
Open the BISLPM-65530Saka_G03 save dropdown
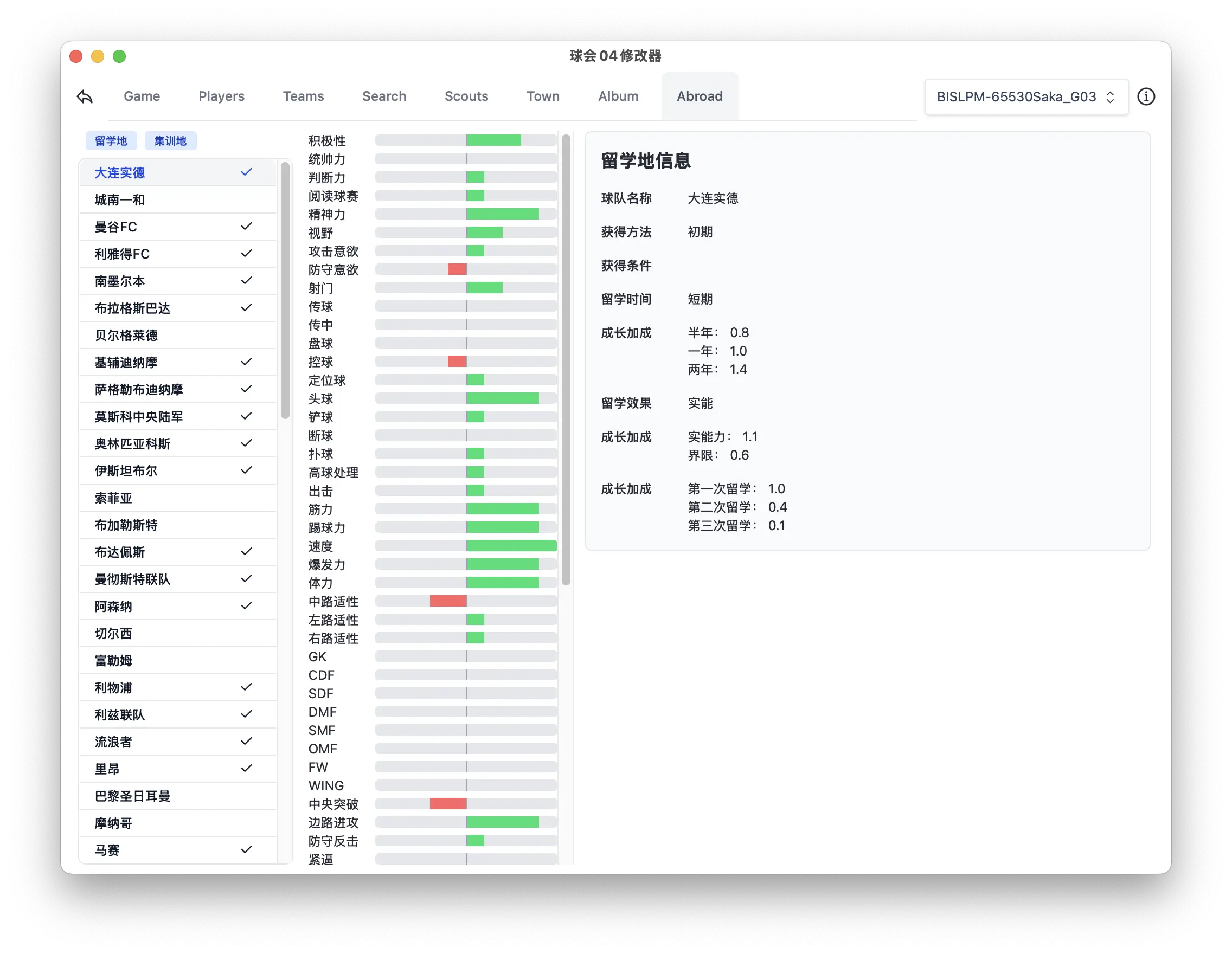click(1025, 96)
